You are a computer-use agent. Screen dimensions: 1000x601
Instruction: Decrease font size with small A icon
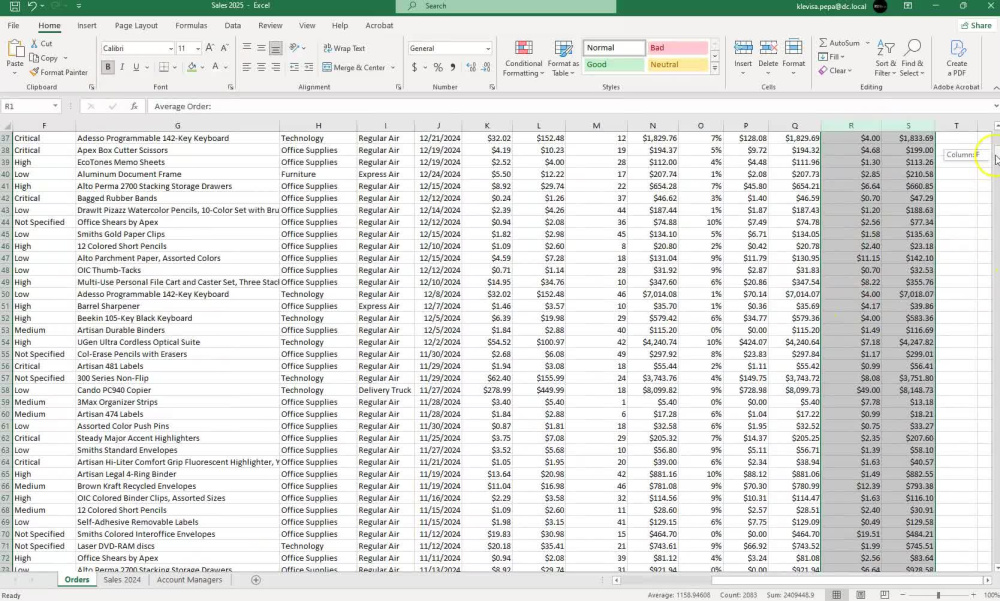coord(224,48)
